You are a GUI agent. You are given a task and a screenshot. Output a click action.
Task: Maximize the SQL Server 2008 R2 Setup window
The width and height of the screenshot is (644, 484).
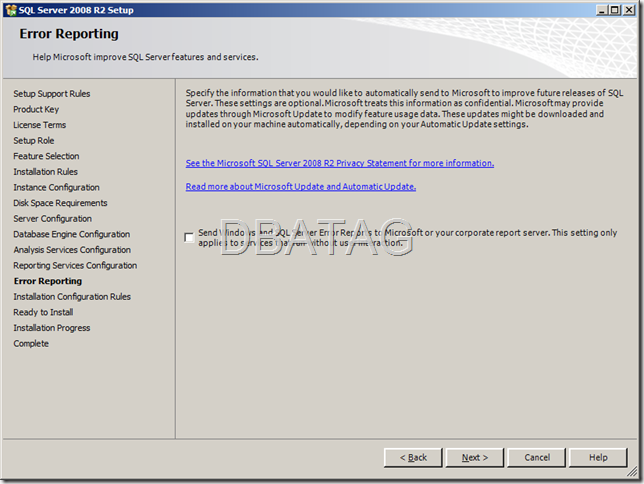coord(615,10)
